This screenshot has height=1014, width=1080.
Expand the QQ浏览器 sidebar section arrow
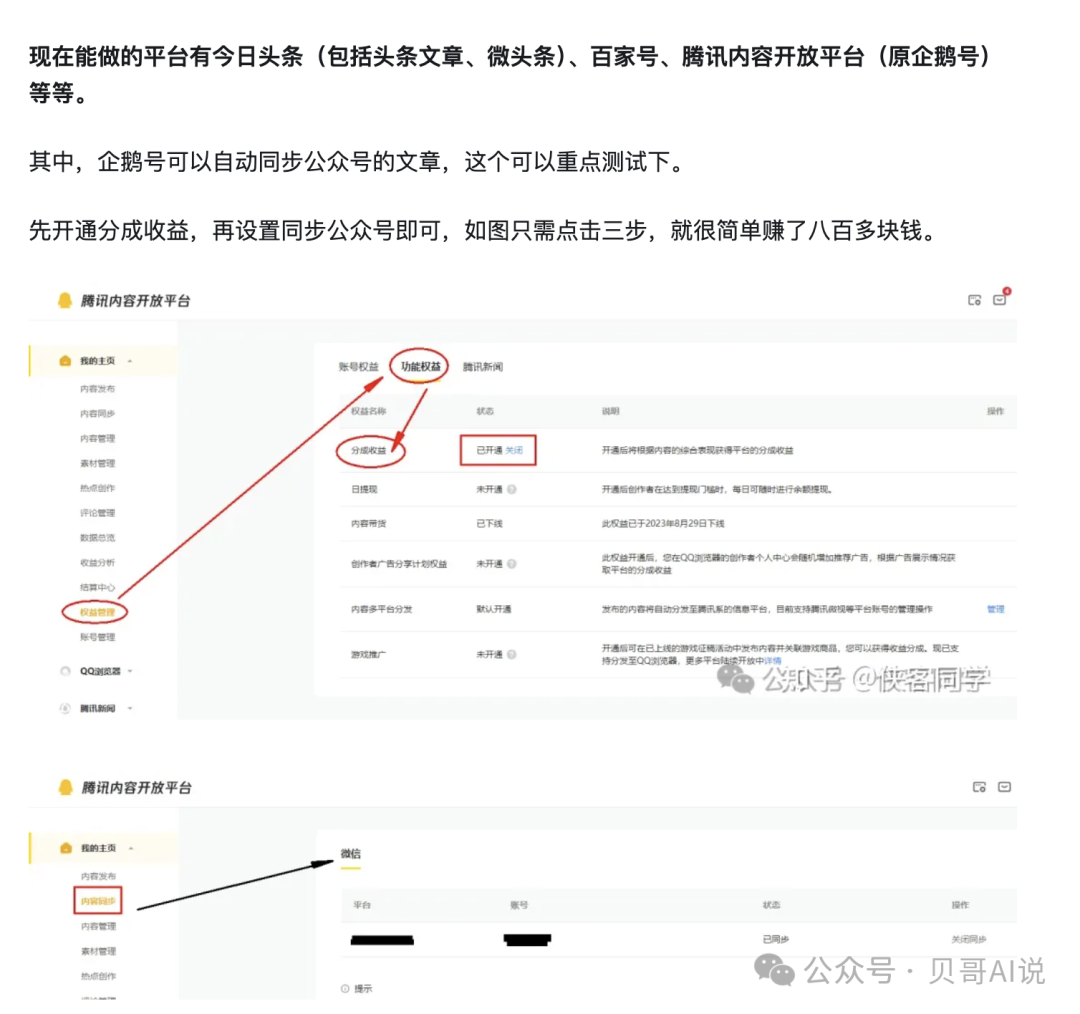coord(130,671)
